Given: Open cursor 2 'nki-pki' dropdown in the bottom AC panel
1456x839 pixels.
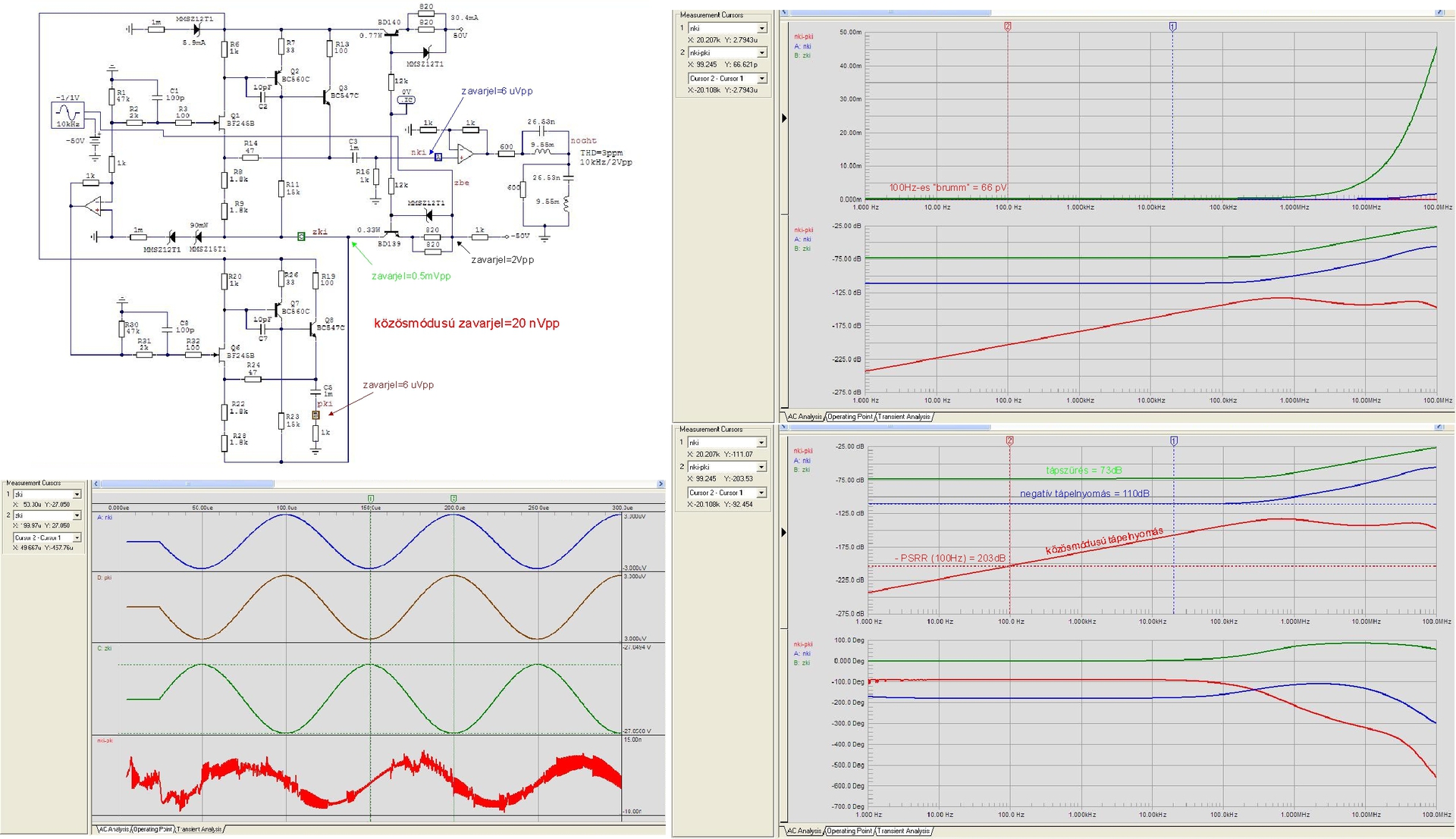Looking at the screenshot, I should pyautogui.click(x=762, y=467).
